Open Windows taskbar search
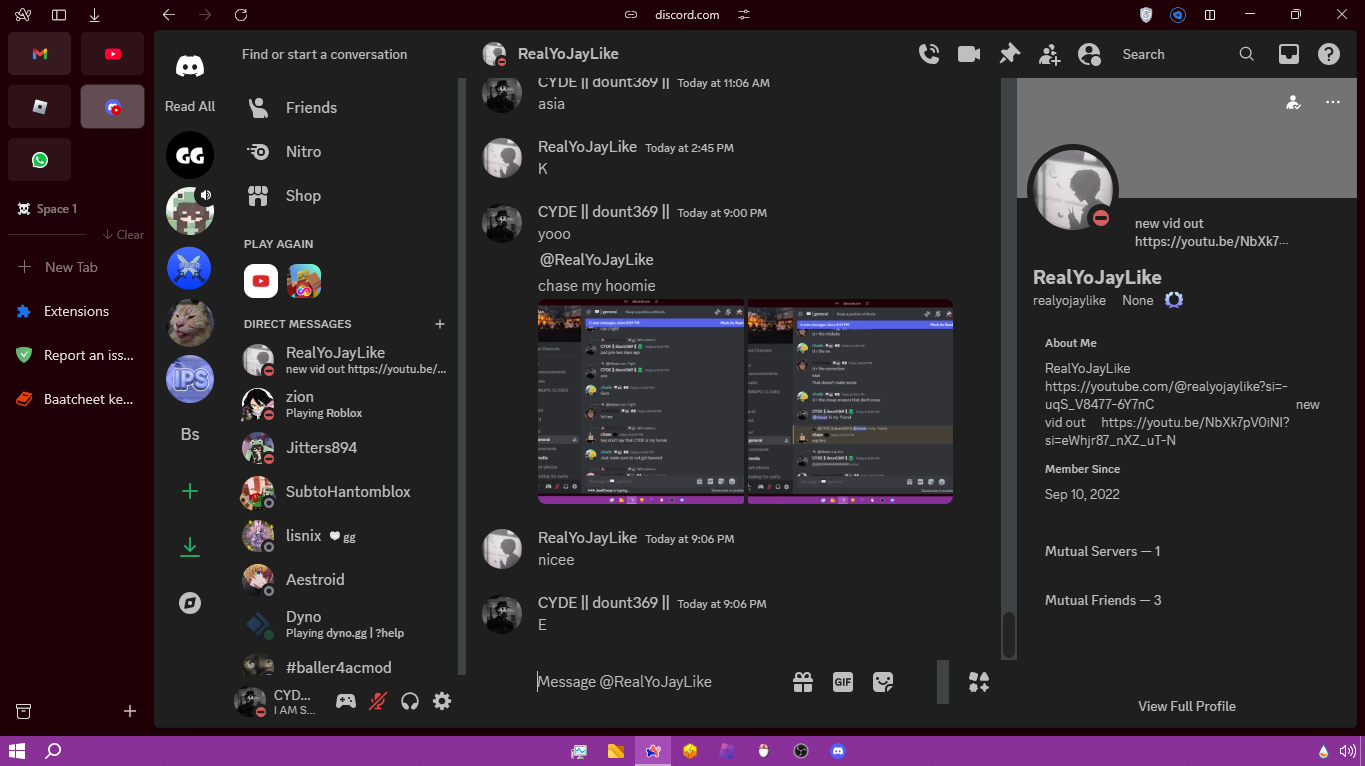This screenshot has width=1365, height=766. coord(54,751)
